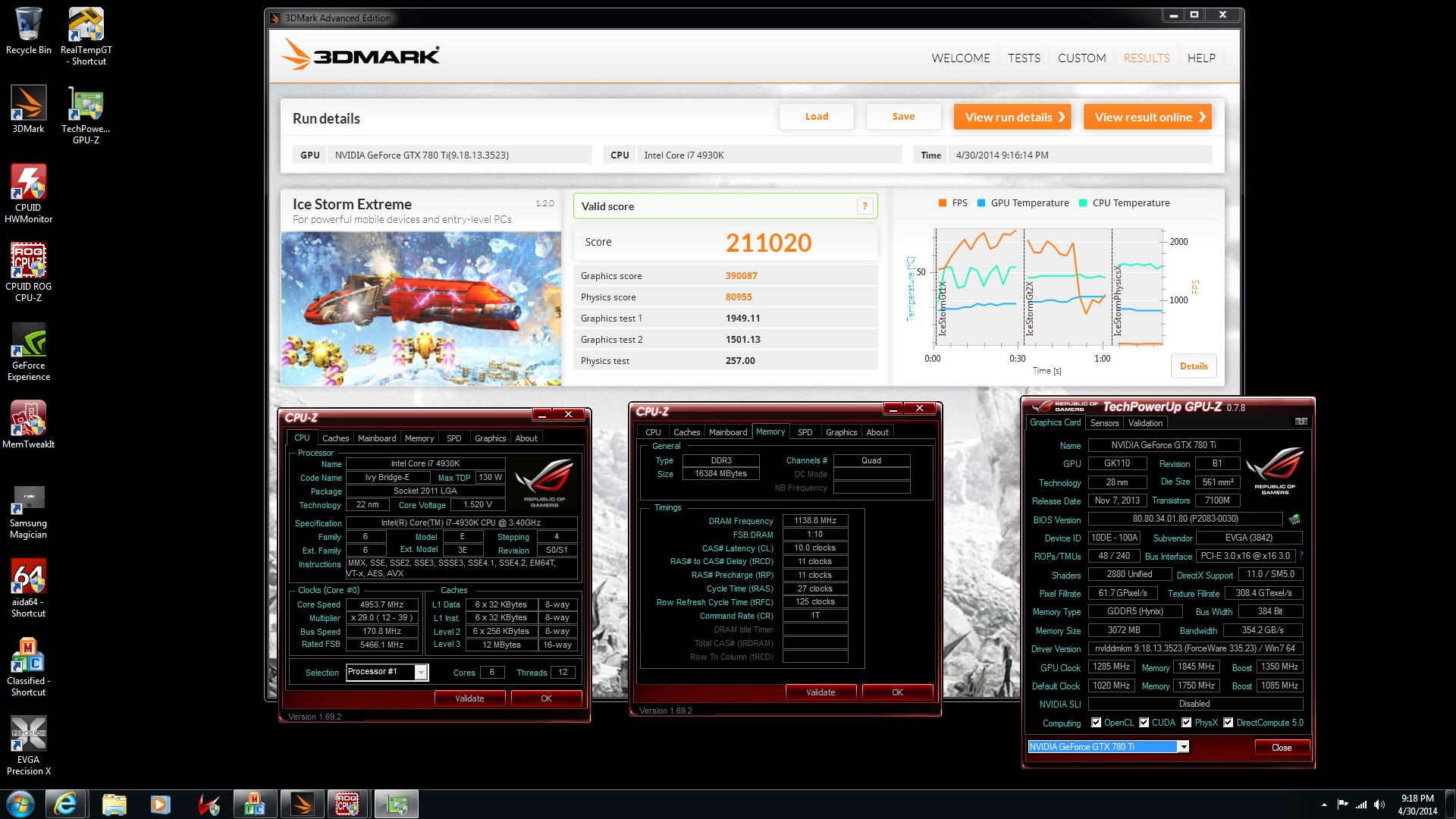
Task: Click bus interface question mark in GPU-Z
Action: coord(1301,556)
